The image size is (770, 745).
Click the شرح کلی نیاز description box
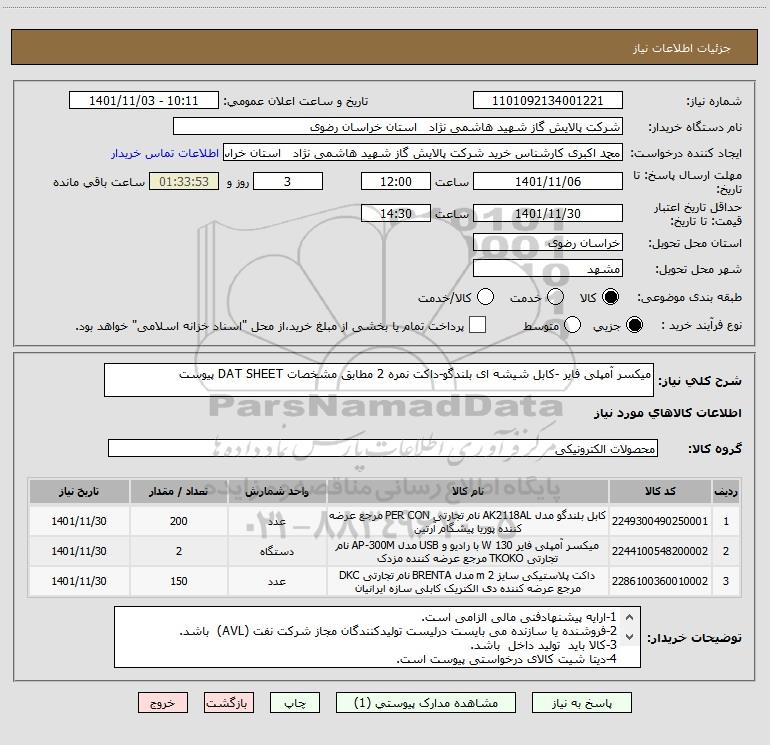[379, 380]
